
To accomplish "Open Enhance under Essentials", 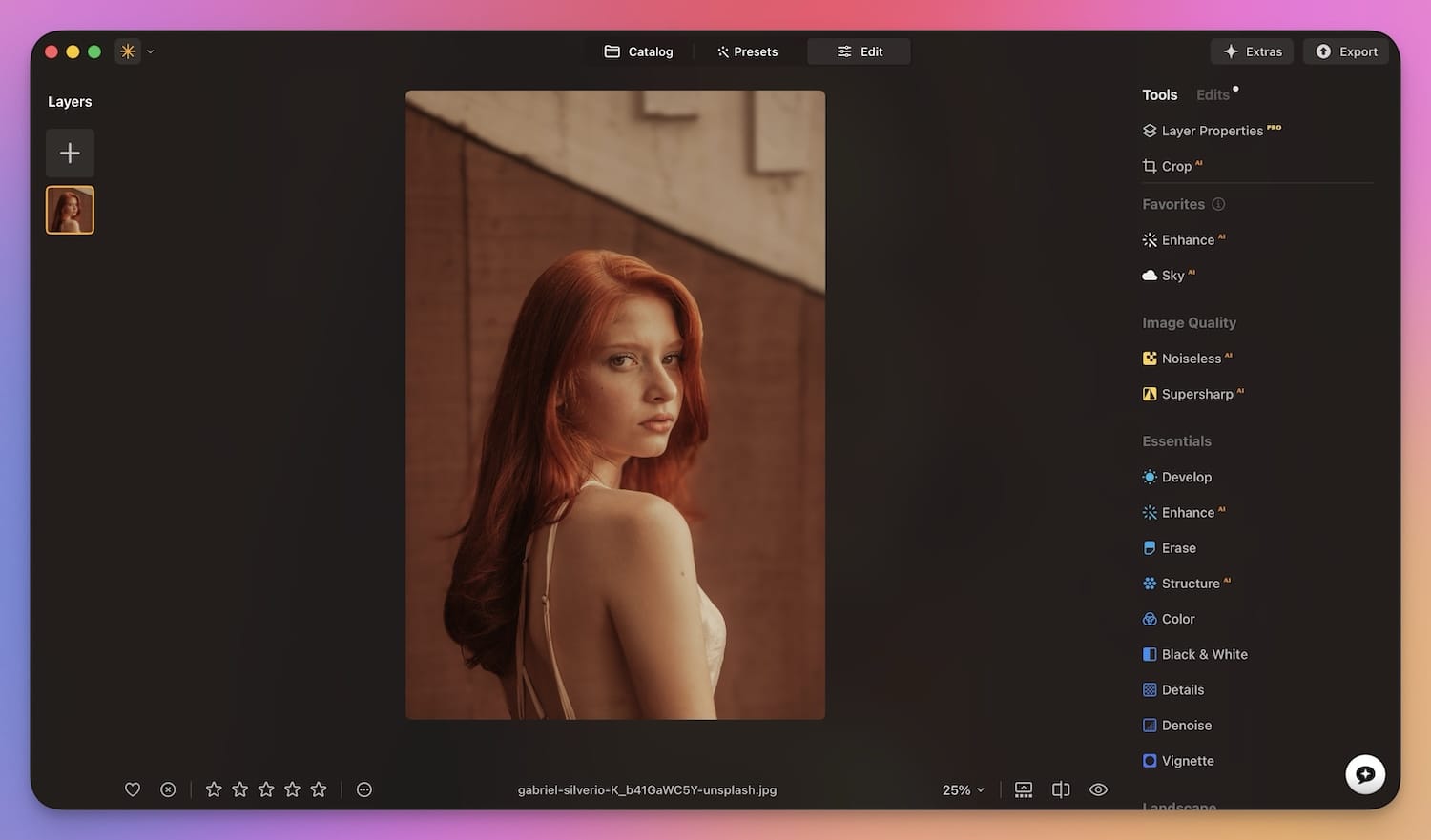I will [1184, 512].
